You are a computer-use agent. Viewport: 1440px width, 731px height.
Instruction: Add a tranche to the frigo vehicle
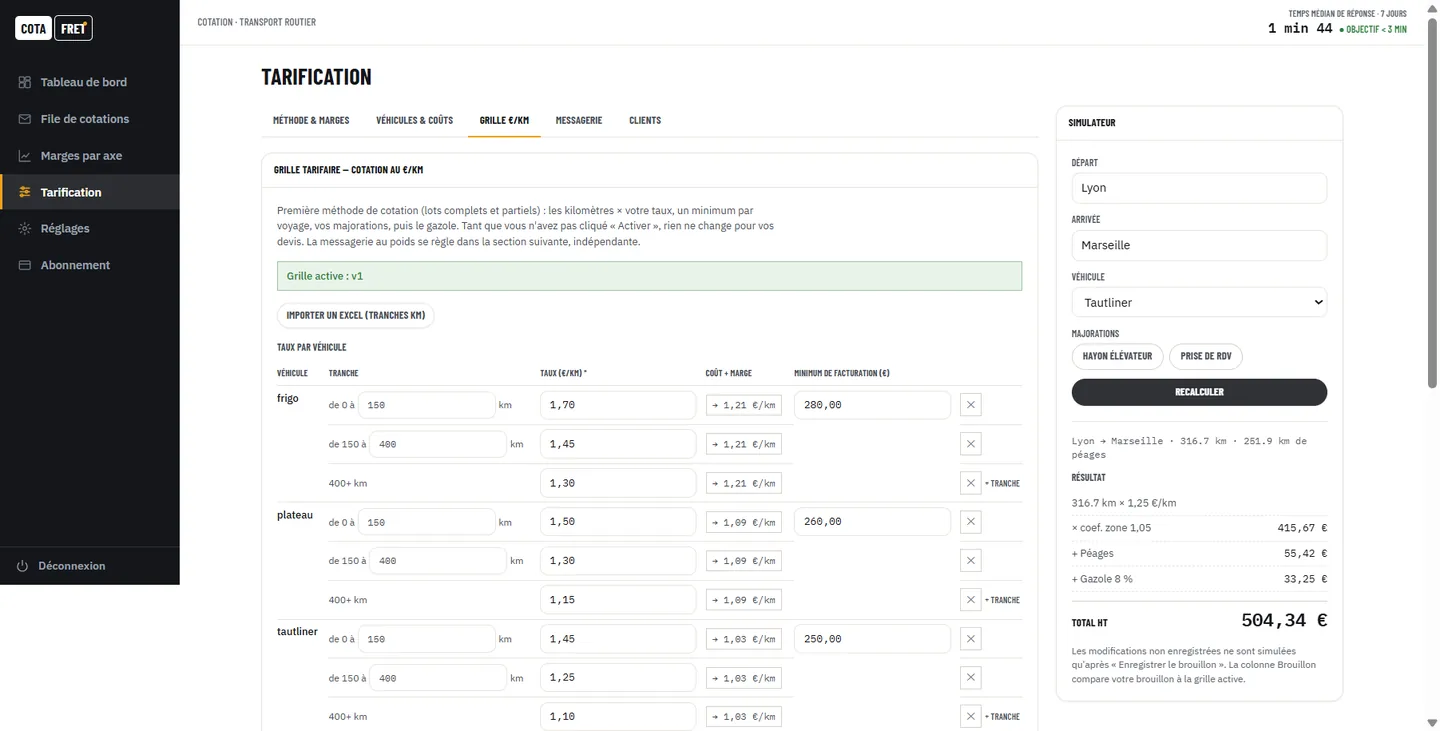(x=1003, y=484)
